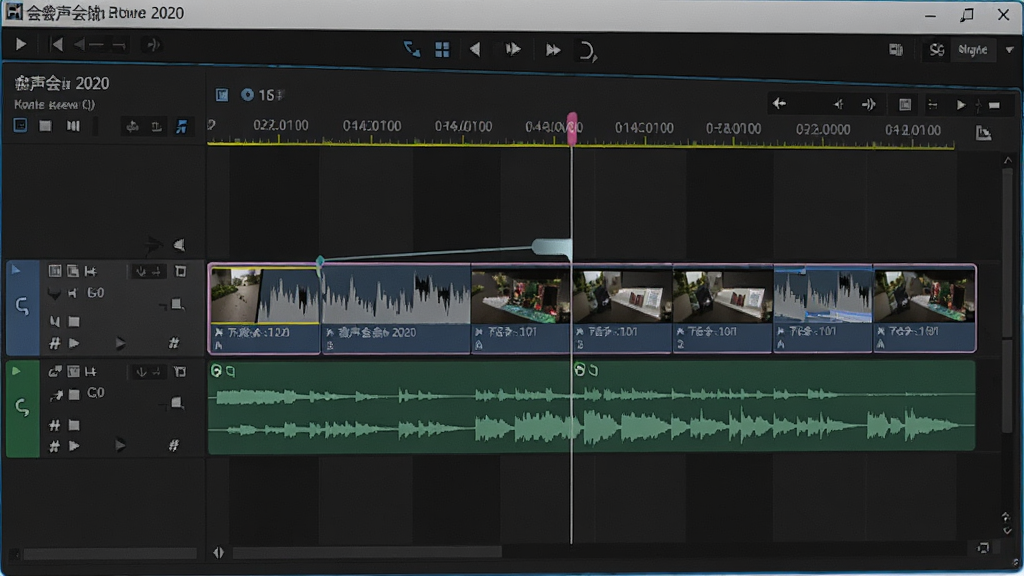Click the C0 label on the audio track header
1024x576 pixels.
pos(95,392)
